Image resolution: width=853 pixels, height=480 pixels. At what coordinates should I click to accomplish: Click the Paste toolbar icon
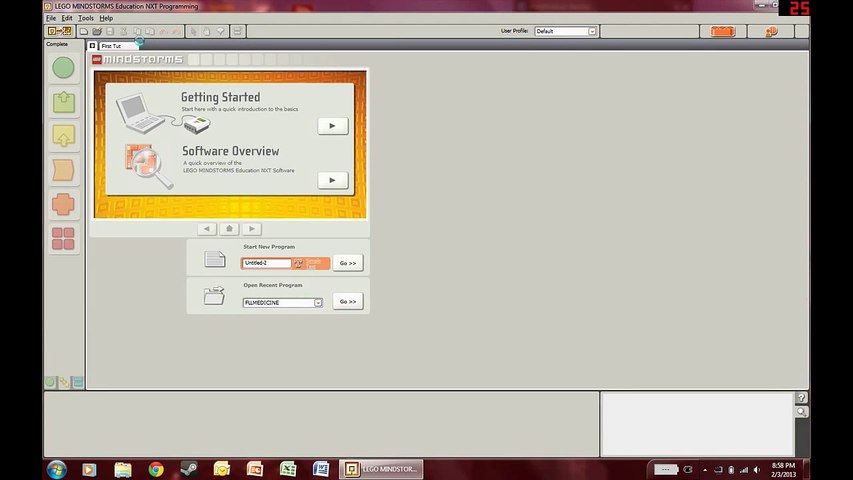click(x=150, y=32)
